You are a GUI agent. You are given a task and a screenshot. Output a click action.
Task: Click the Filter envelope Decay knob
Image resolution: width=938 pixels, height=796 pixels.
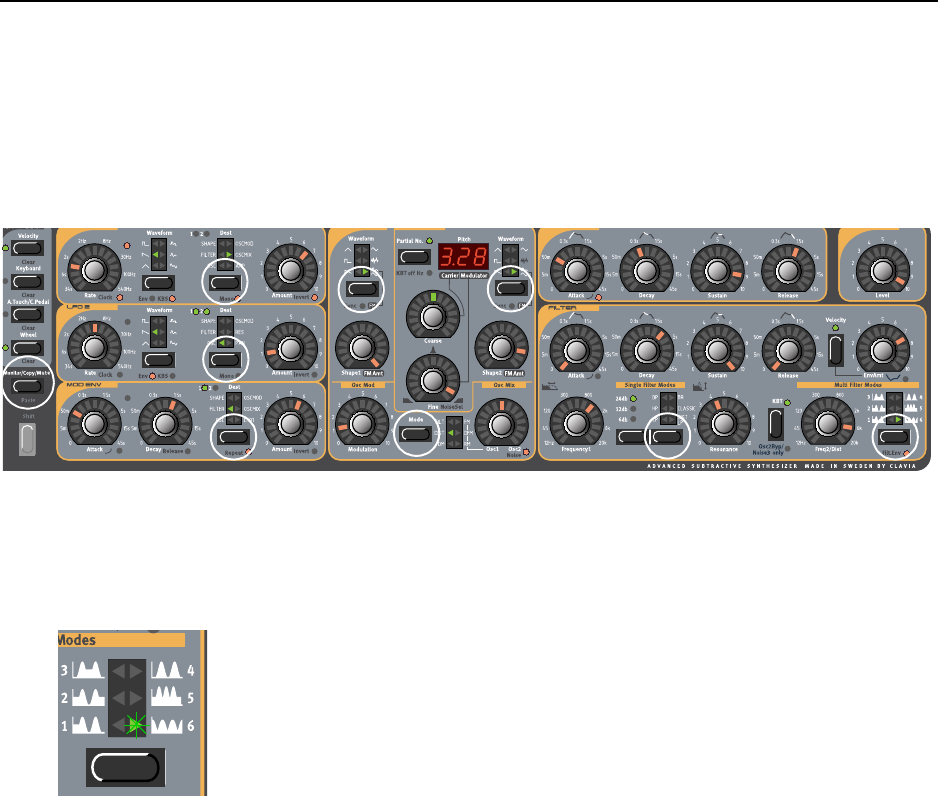click(x=646, y=350)
